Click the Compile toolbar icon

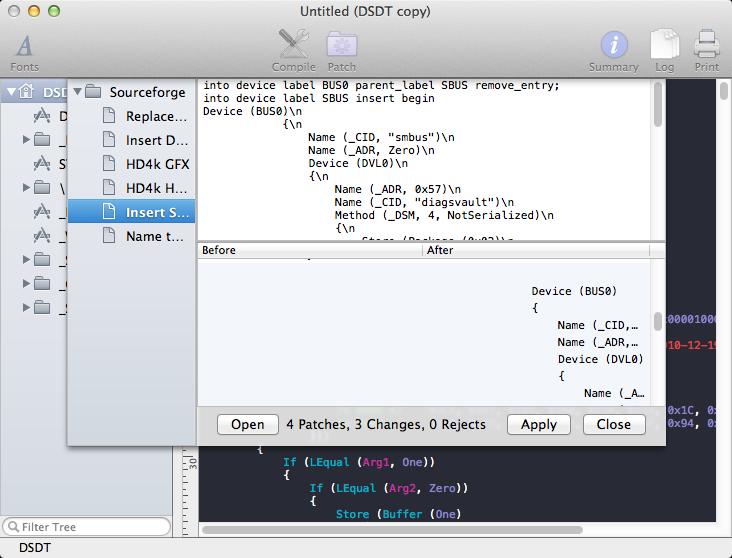pos(294,51)
